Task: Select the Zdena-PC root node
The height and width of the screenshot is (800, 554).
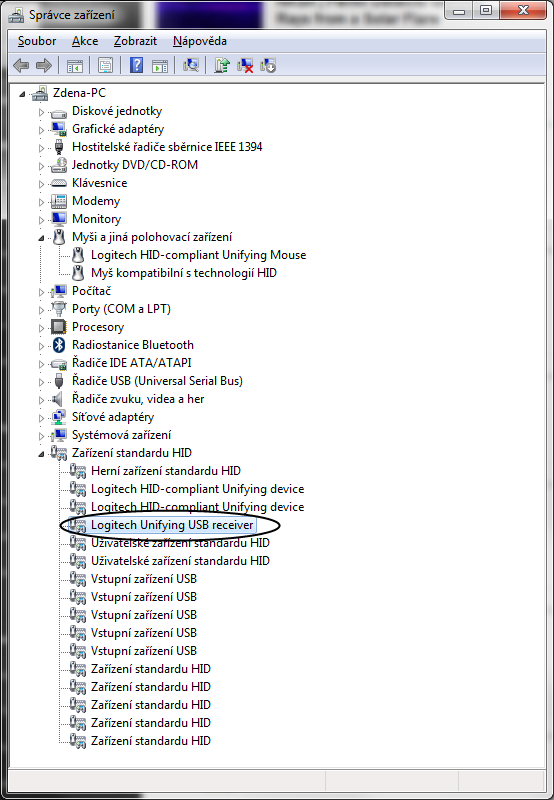Action: tap(79, 93)
